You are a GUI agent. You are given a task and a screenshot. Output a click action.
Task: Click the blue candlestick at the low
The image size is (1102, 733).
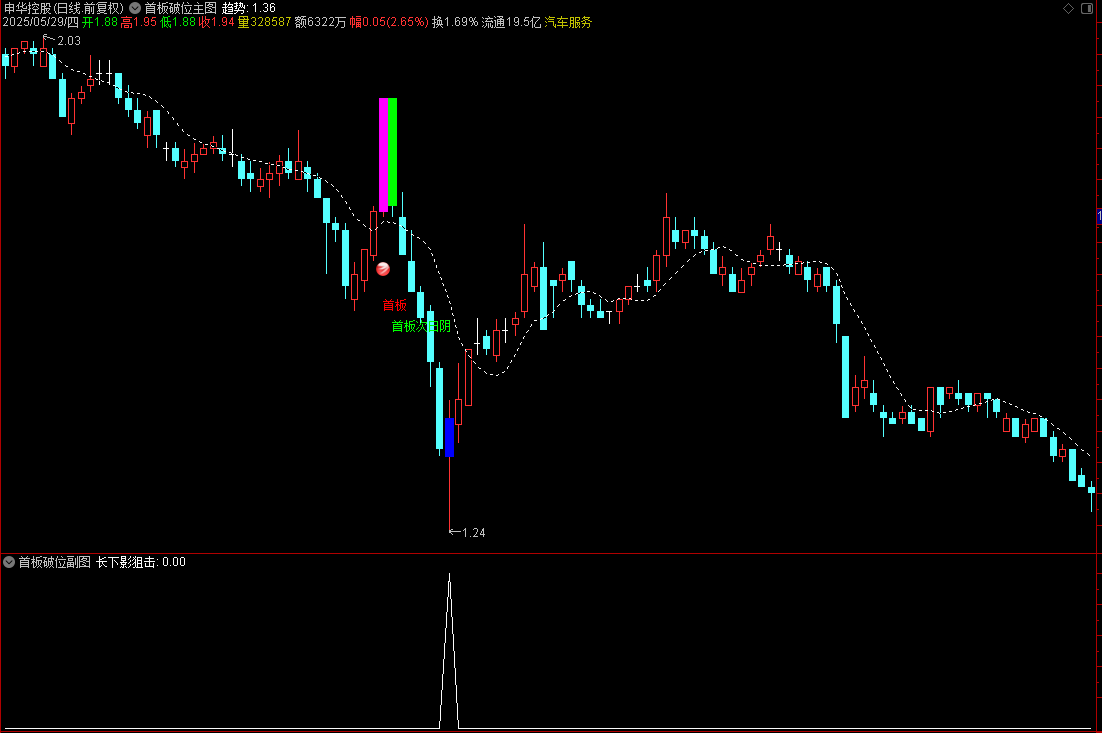coord(449,437)
